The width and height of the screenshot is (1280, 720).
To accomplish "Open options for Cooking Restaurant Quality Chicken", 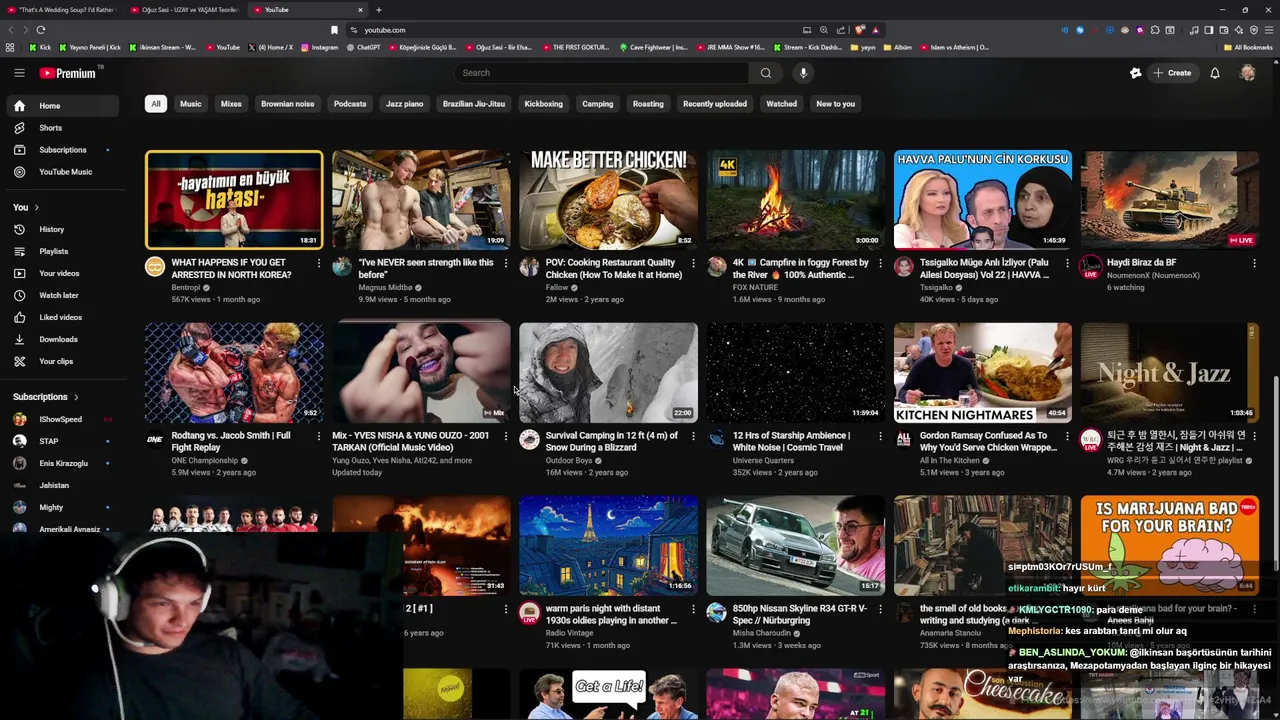I will pos(693,263).
